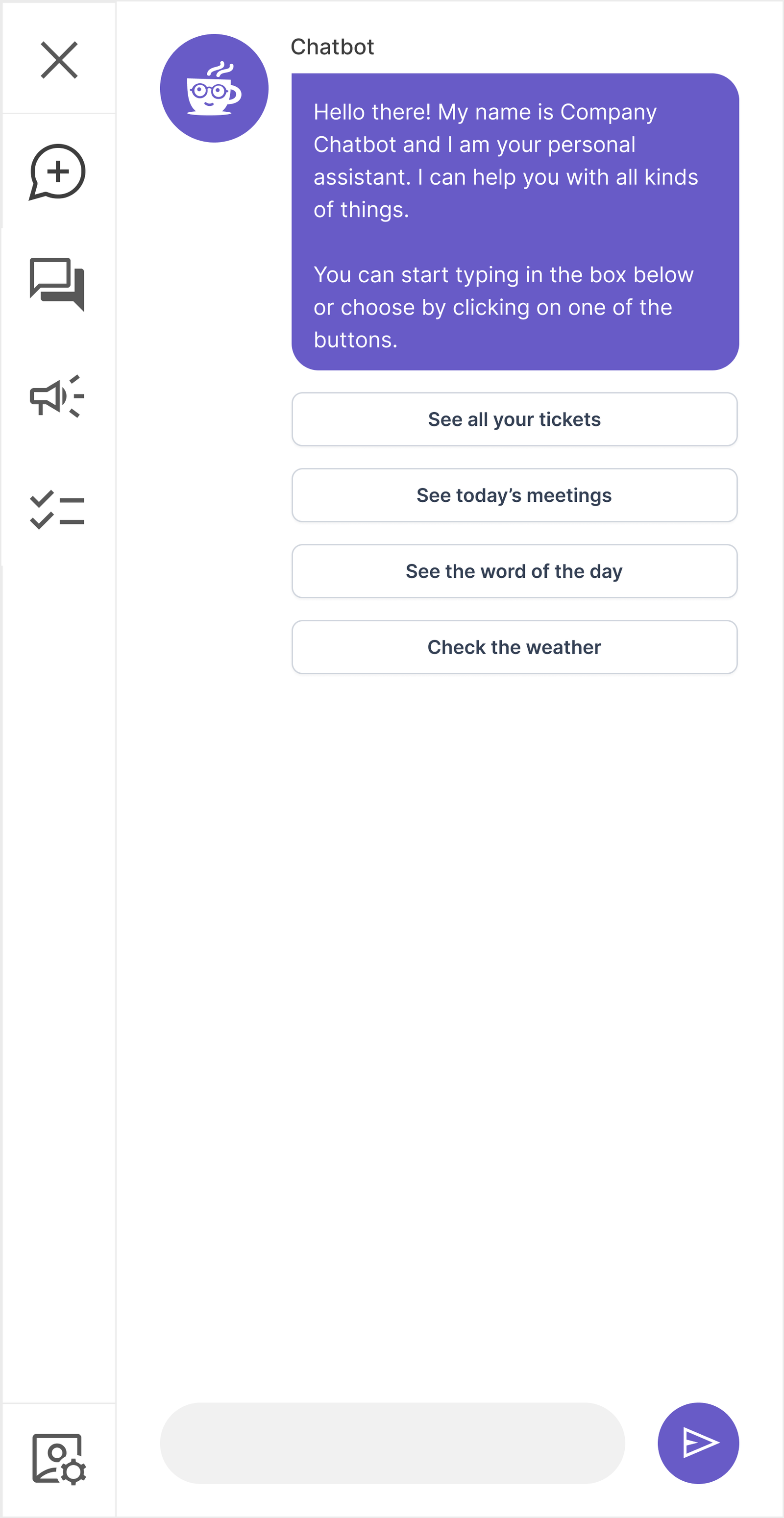784x1518 pixels.
Task: Open the task checklist icon
Action: coord(57,510)
